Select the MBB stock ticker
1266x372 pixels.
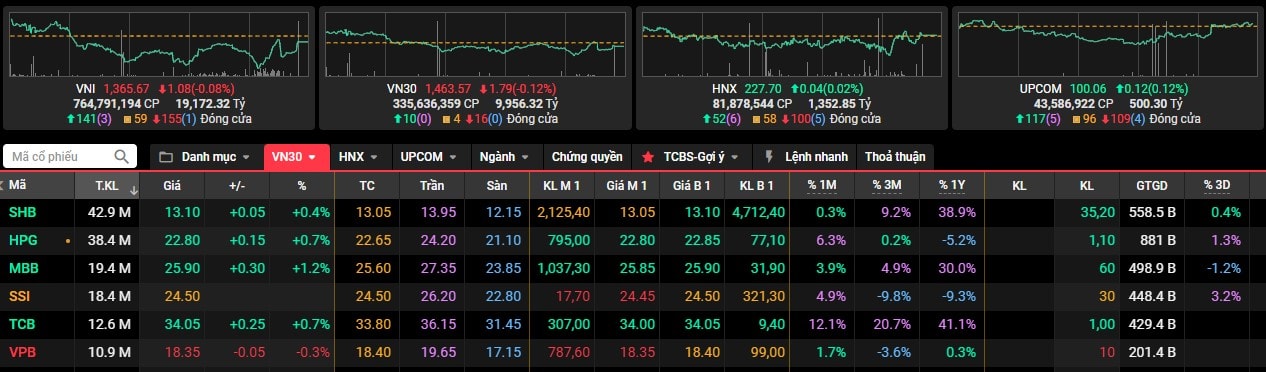click(23, 268)
